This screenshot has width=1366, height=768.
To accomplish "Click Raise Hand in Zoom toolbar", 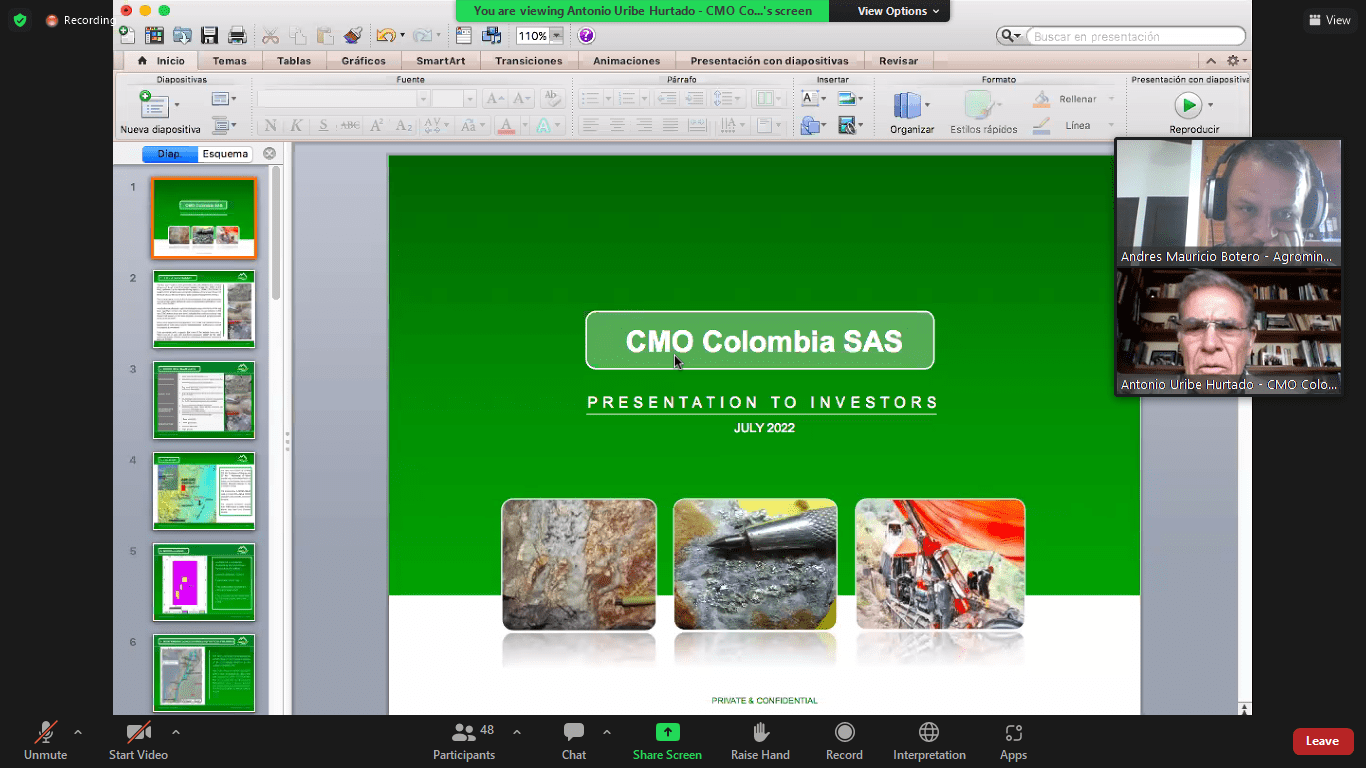I will pos(760,742).
